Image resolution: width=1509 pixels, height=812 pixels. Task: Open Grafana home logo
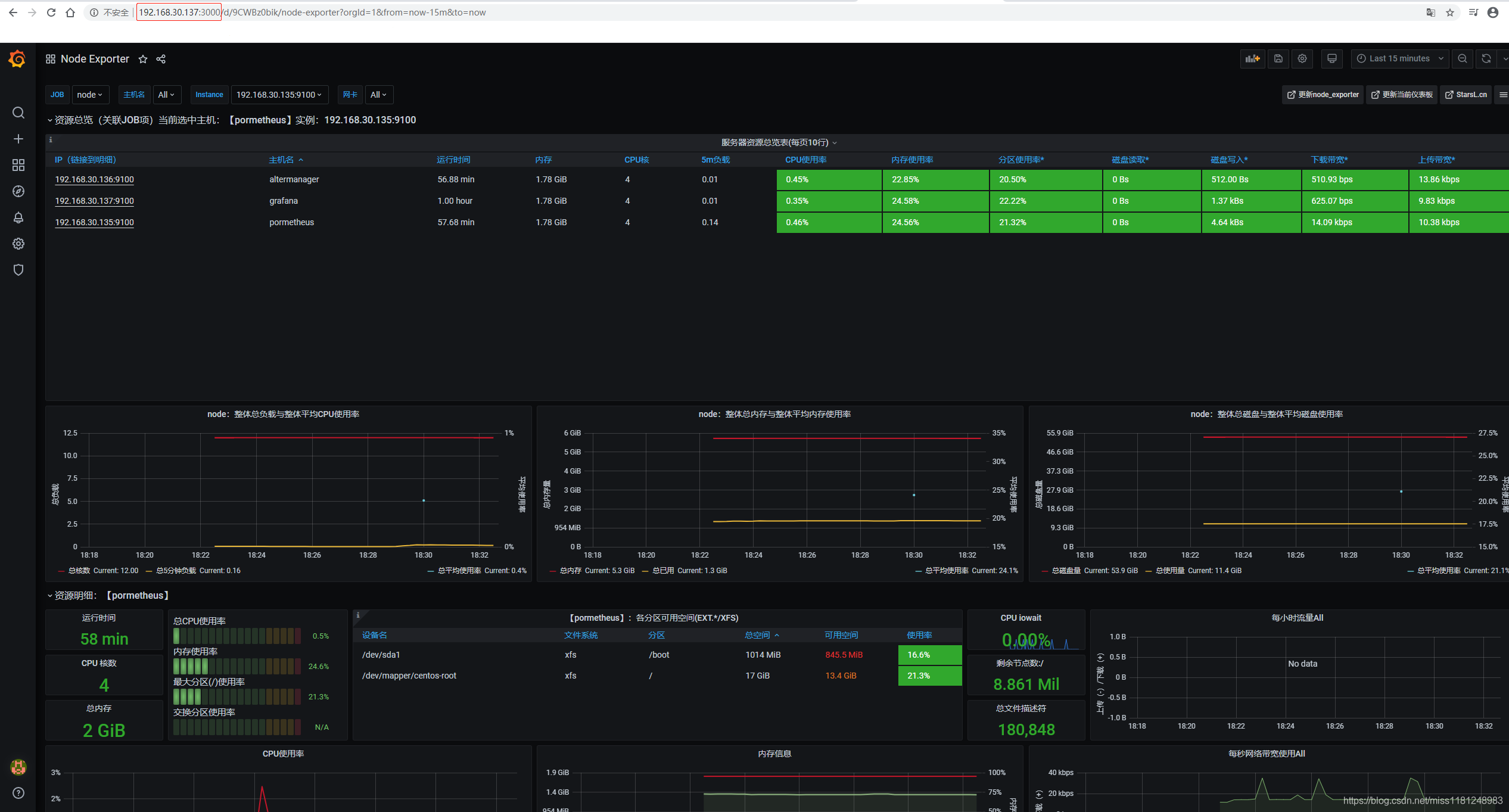click(17, 59)
